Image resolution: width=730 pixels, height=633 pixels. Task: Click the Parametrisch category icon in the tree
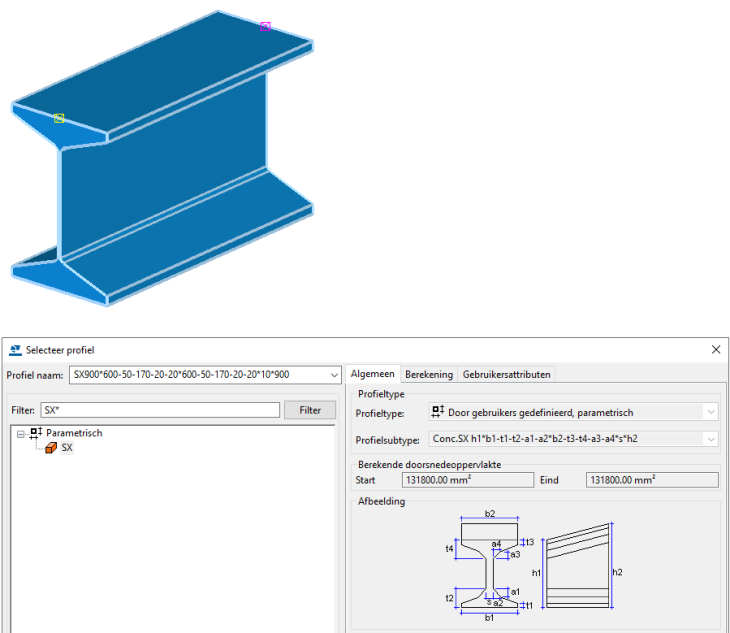click(x=36, y=433)
